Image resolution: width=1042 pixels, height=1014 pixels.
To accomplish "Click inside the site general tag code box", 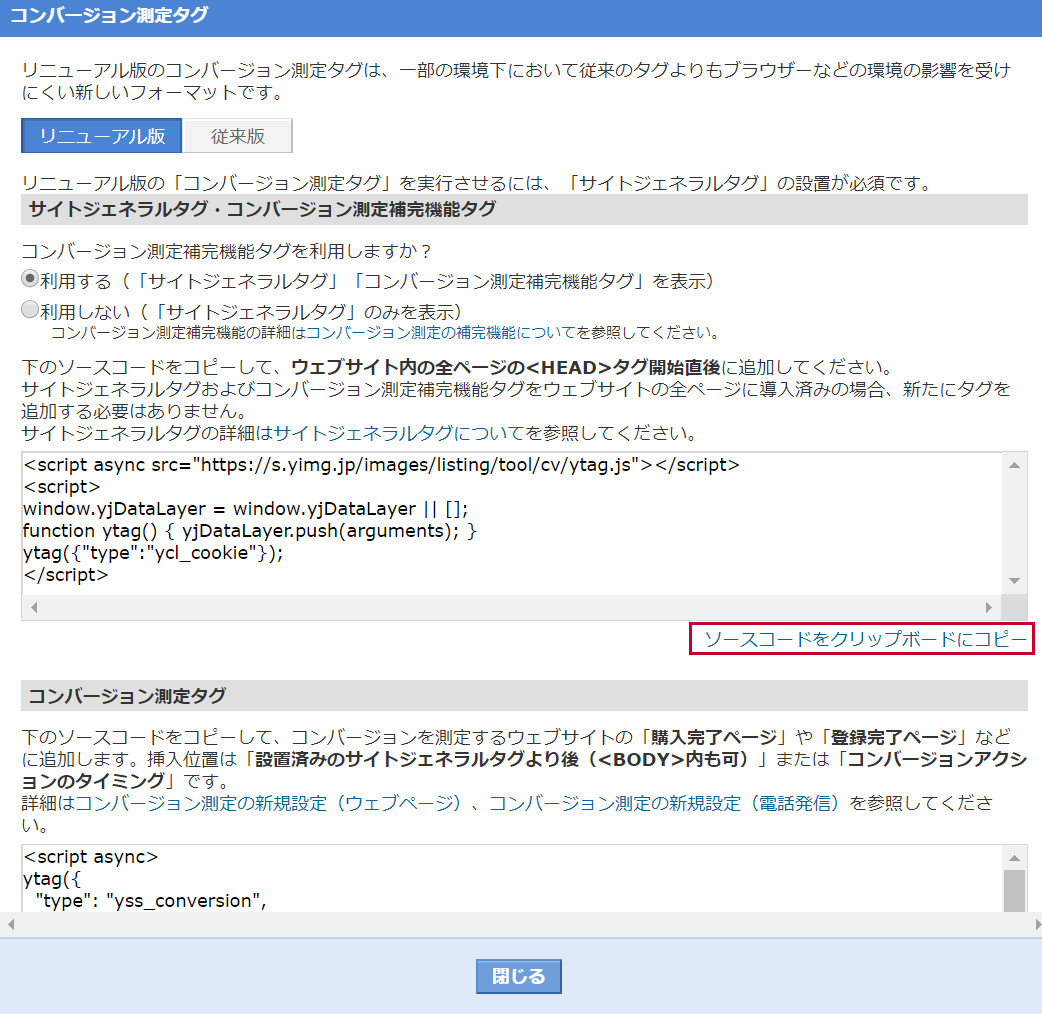I will pos(512,523).
